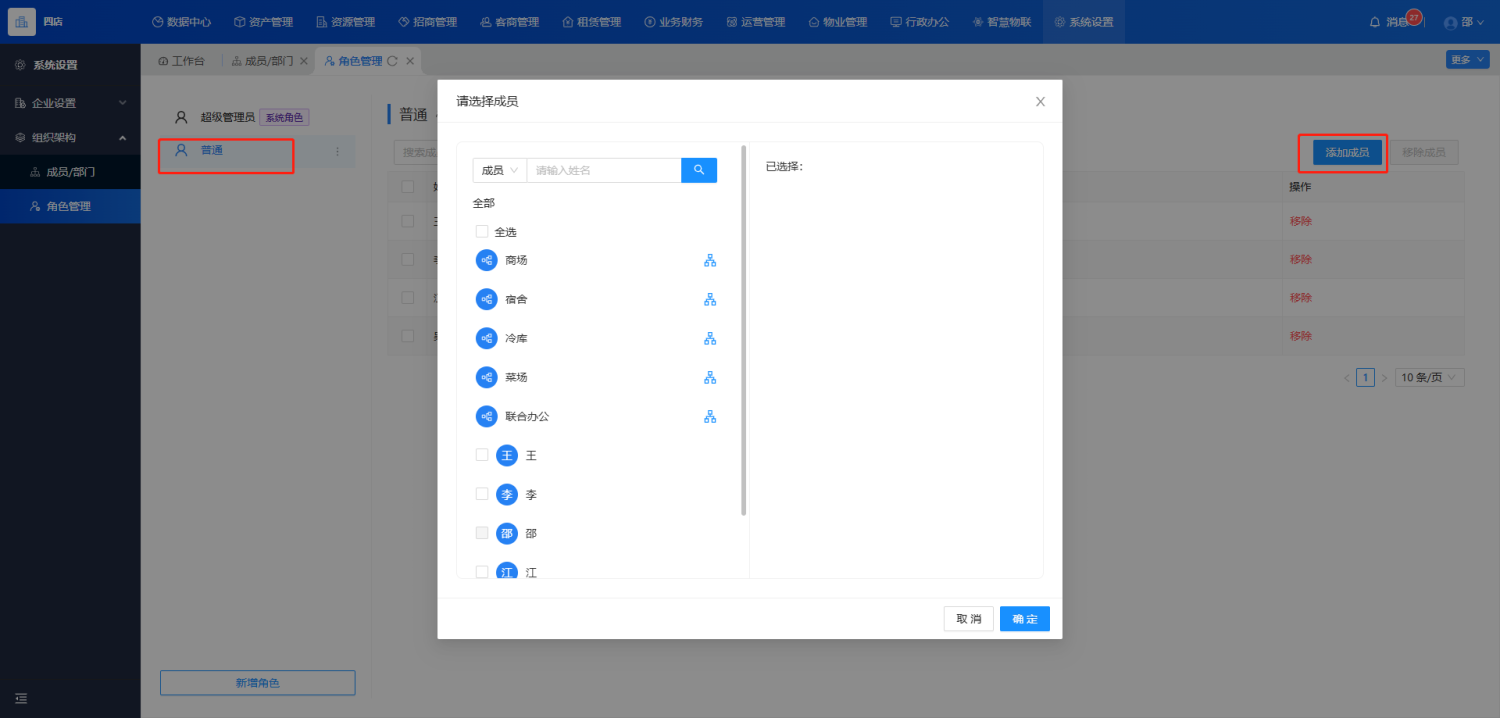Tick the checkbox for member 王
The image size is (1500, 718).
click(x=482, y=455)
